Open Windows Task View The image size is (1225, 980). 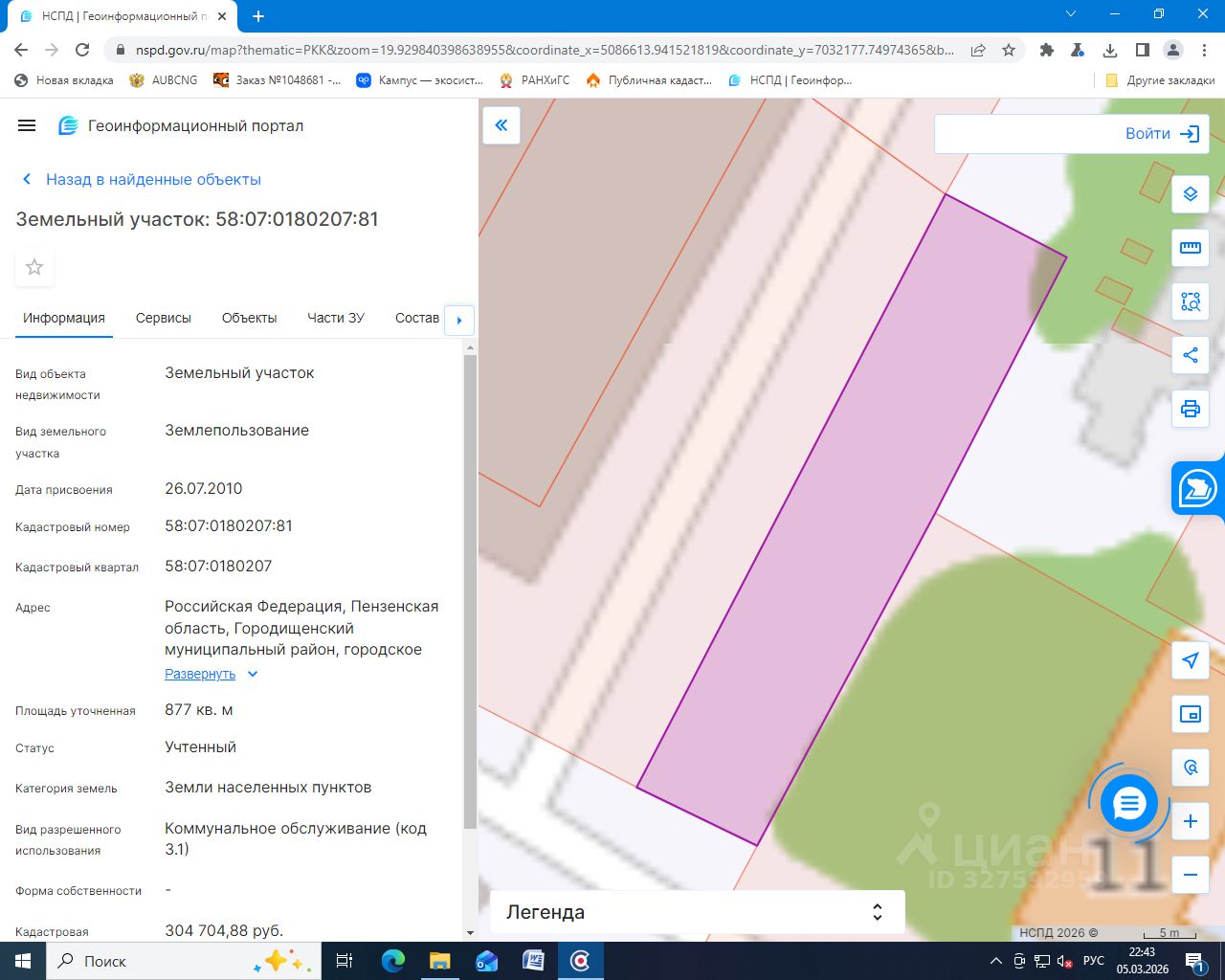coord(345,961)
